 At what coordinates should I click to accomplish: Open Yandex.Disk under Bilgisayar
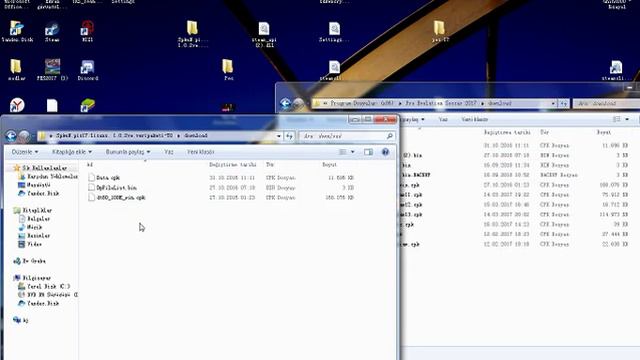point(39,303)
